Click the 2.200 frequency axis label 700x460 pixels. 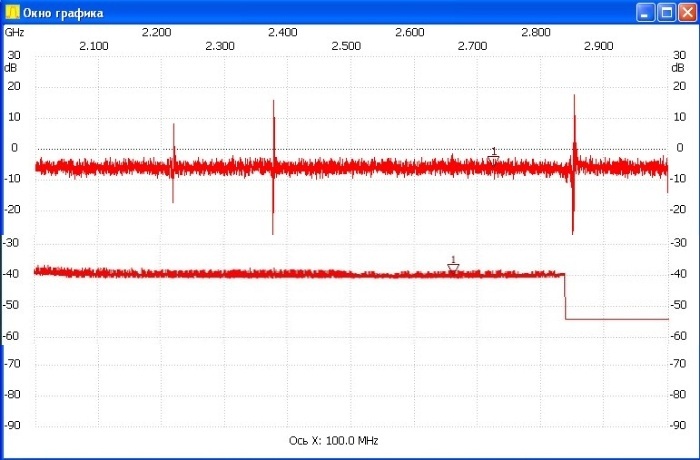tap(157, 32)
